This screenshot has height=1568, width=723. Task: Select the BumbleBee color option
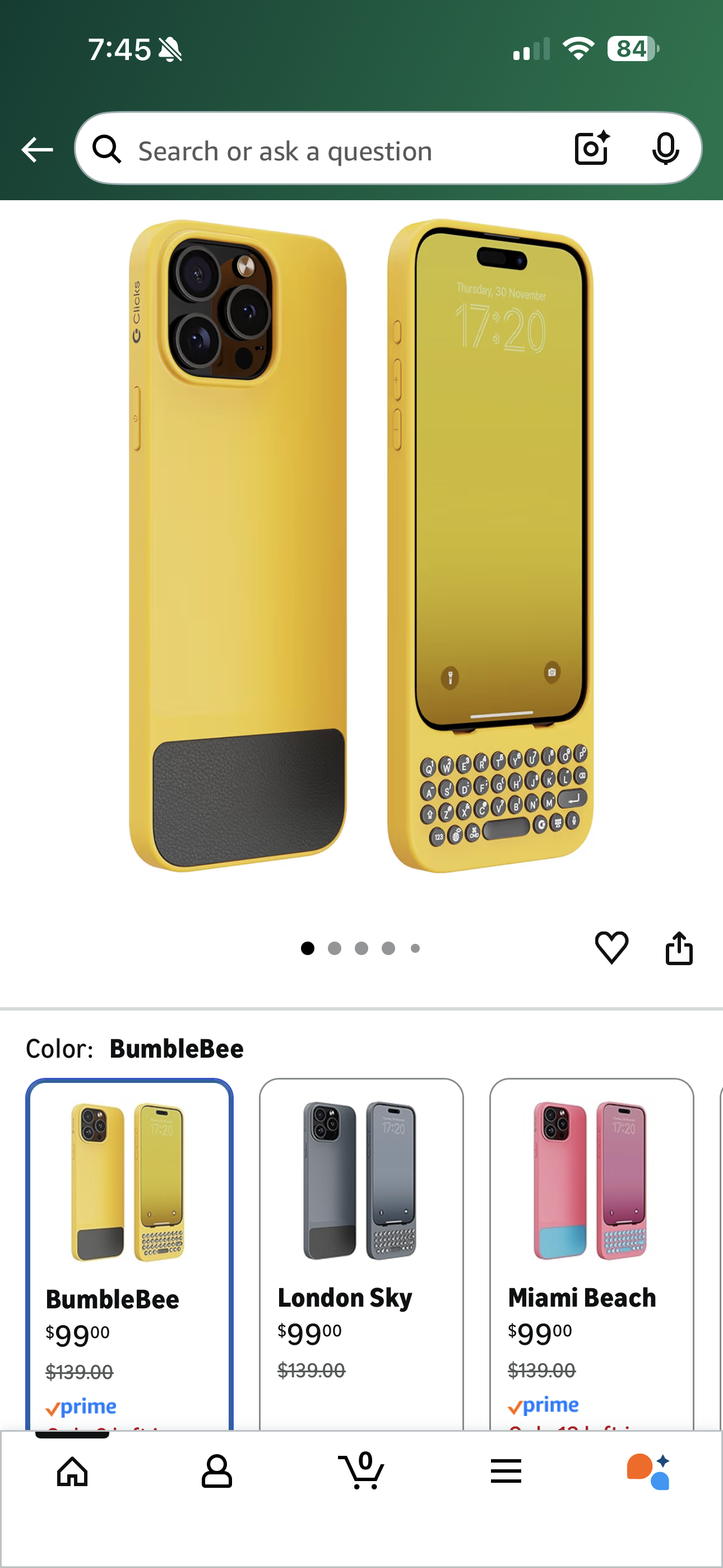click(129, 1255)
